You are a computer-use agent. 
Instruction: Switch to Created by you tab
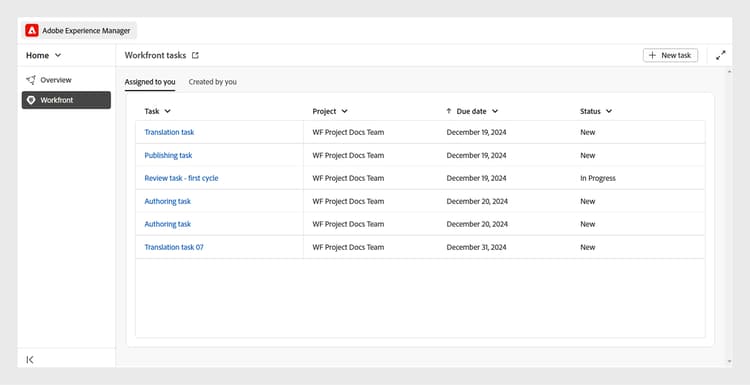tap(212, 82)
